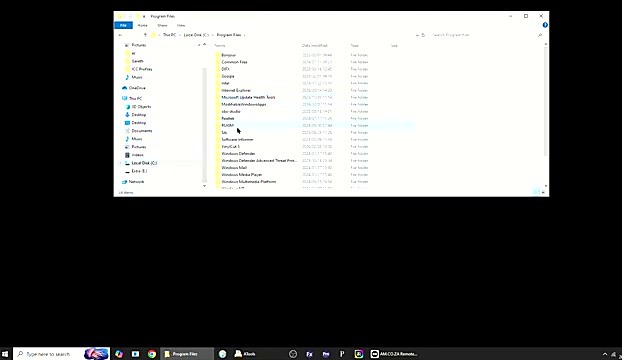622x360 pixels.
Task: Click the refresh button beside the address bar
Action: coord(423,35)
